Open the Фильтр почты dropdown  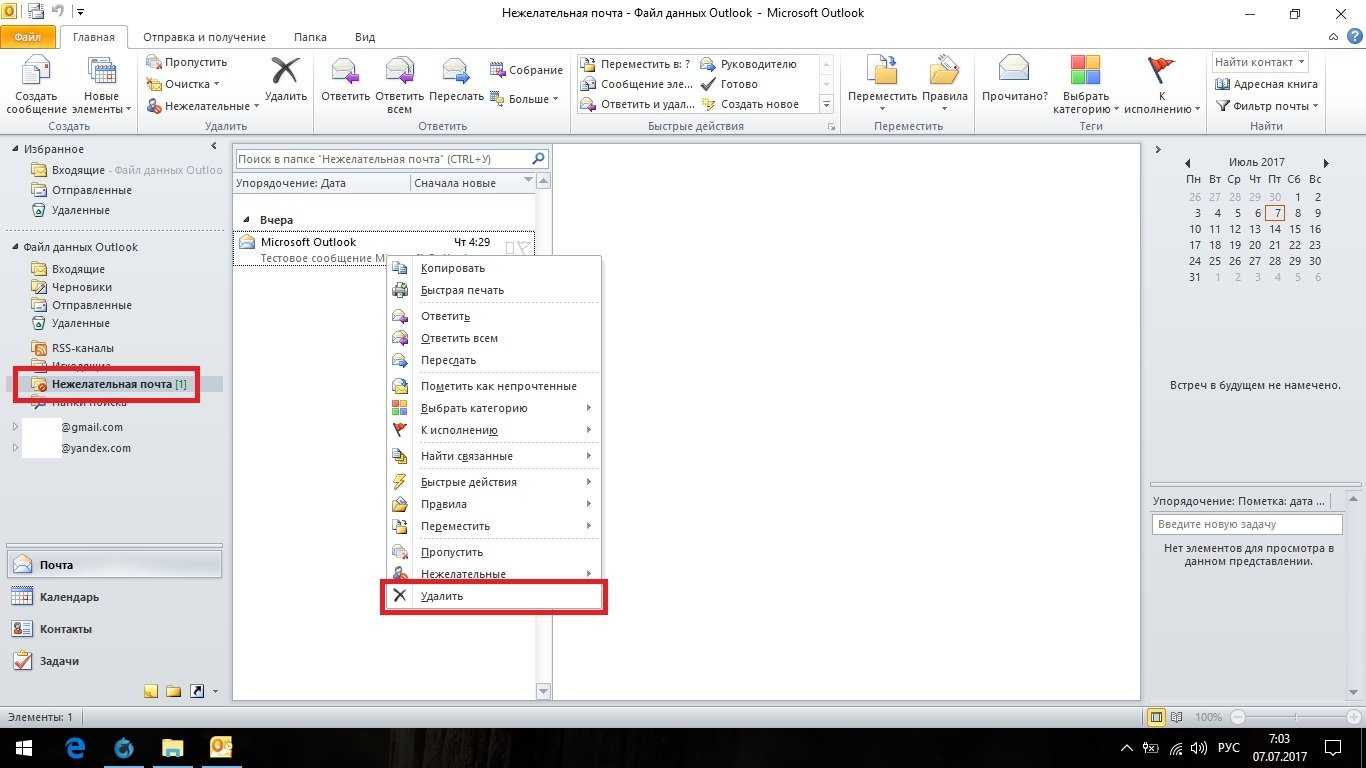[x=1266, y=106]
